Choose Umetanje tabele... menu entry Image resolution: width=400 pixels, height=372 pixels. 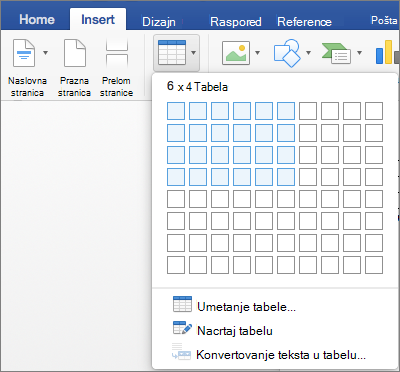point(246,307)
